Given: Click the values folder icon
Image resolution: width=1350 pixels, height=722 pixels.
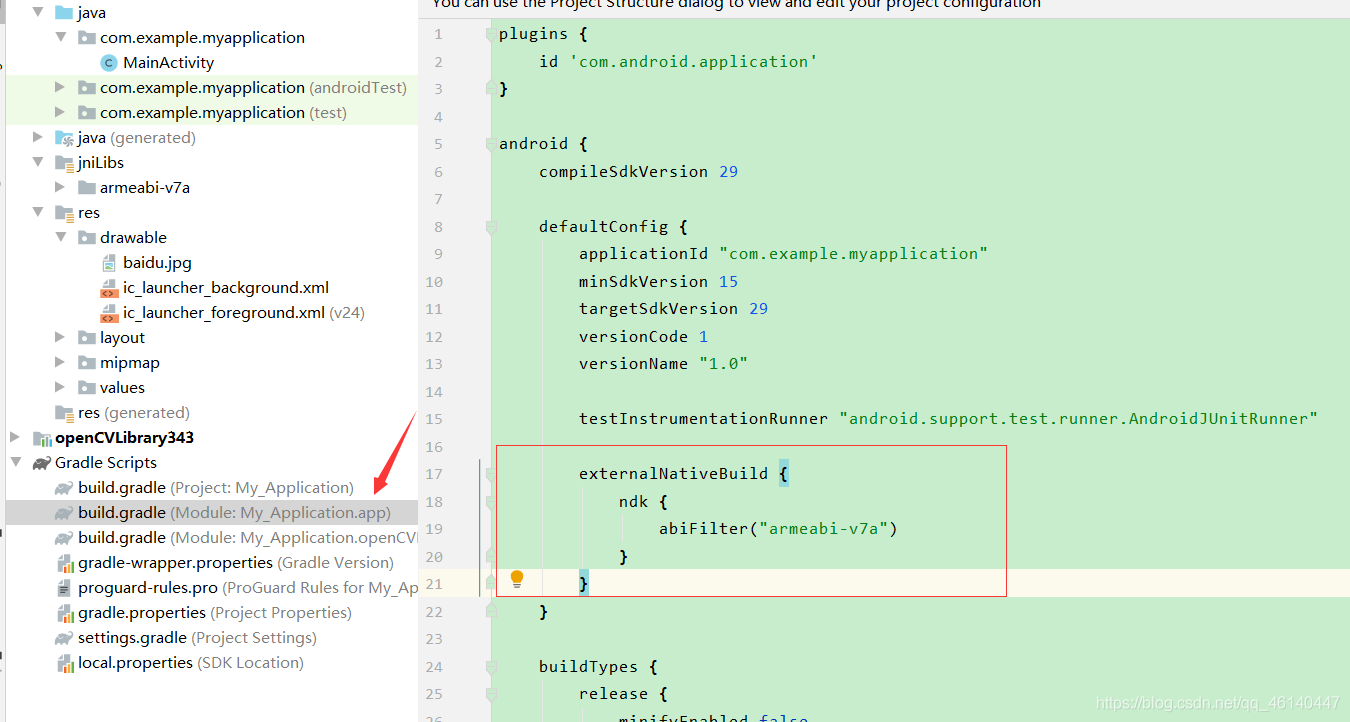Looking at the screenshot, I should pyautogui.click(x=87, y=388).
